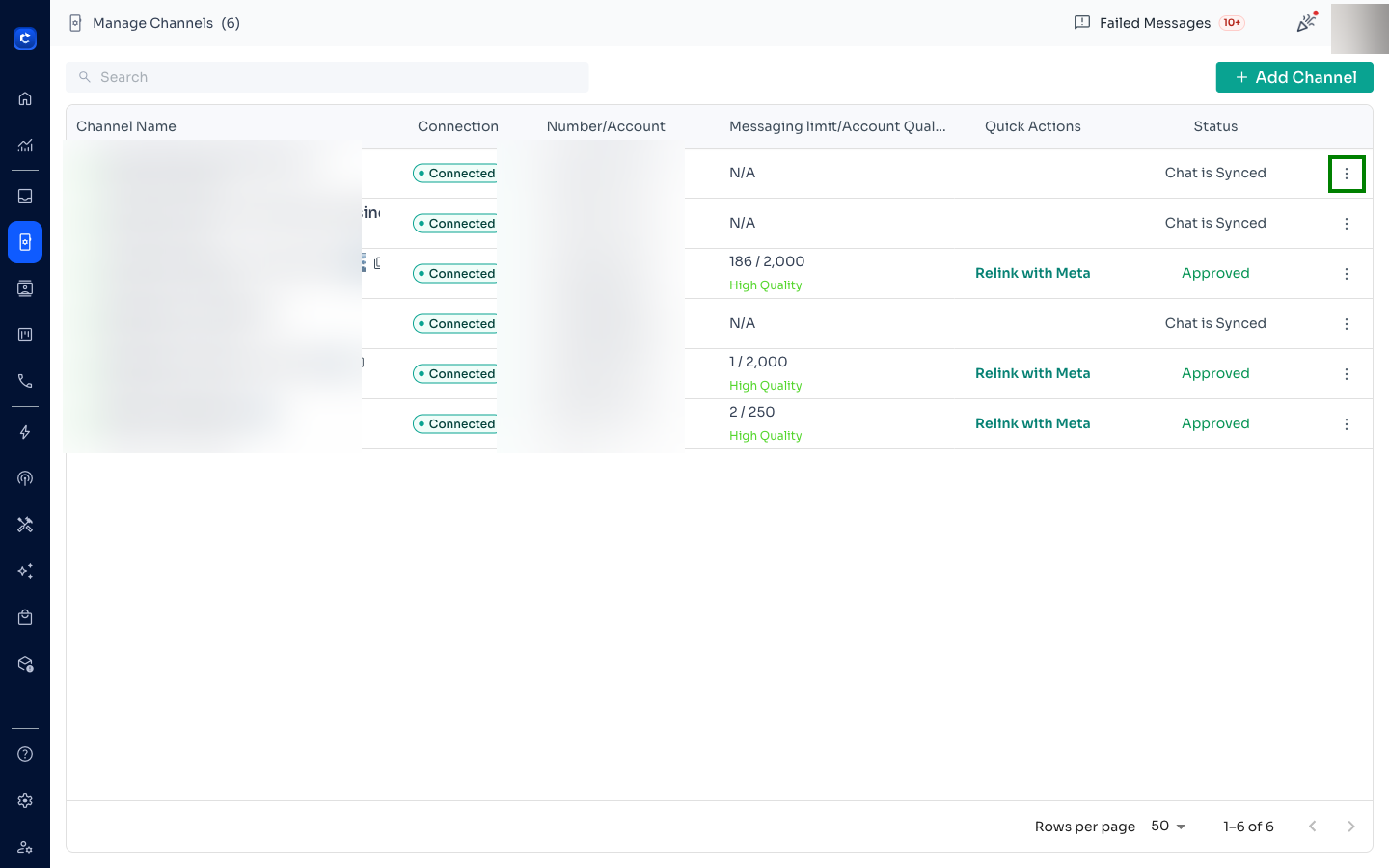
Task: Open the settings gear in sidebar
Action: pos(25,800)
